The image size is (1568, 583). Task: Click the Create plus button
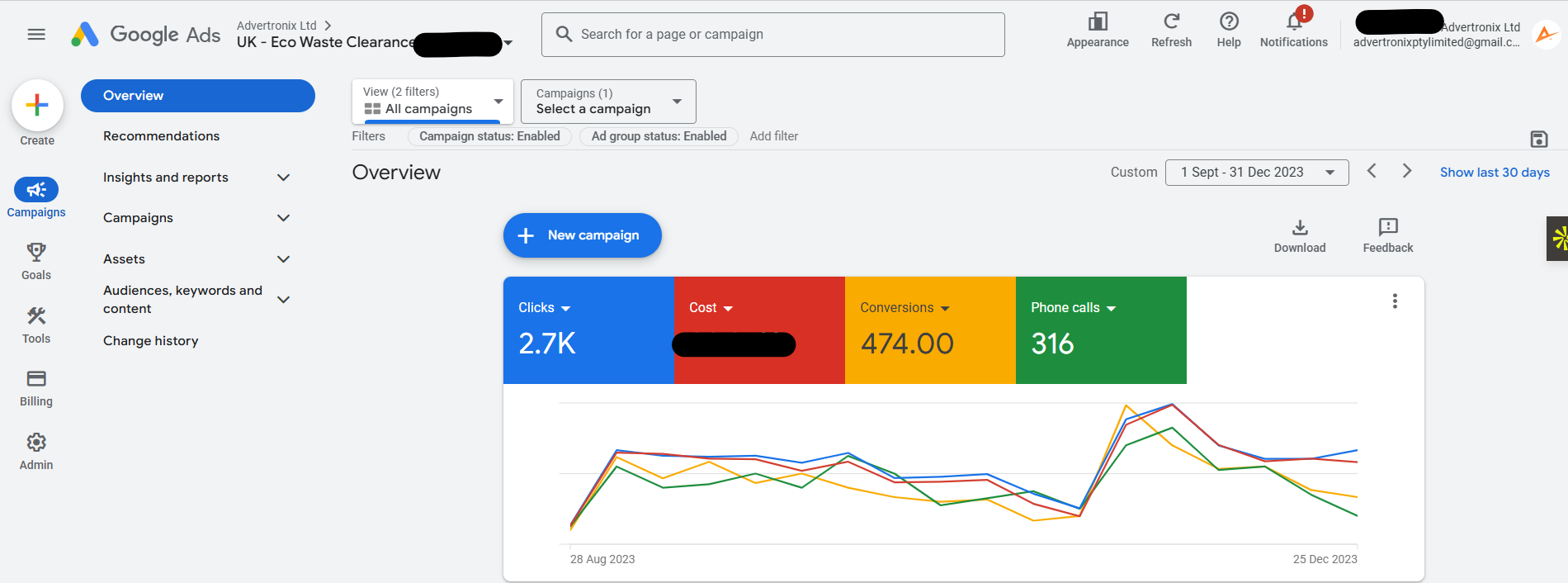(x=37, y=106)
